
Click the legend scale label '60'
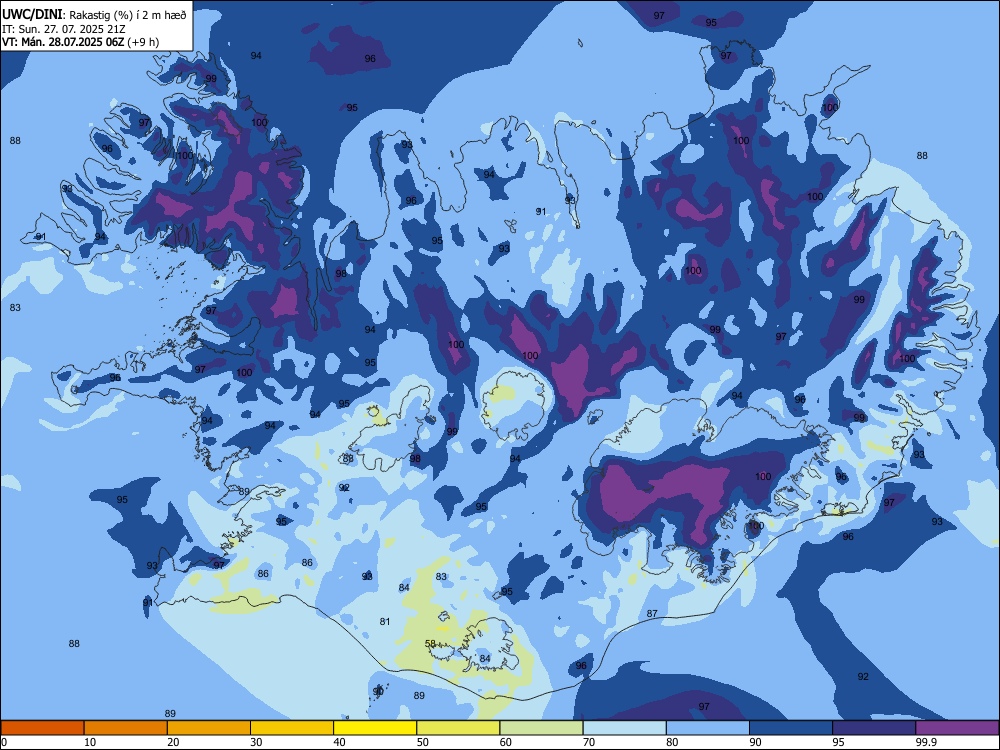point(506,742)
